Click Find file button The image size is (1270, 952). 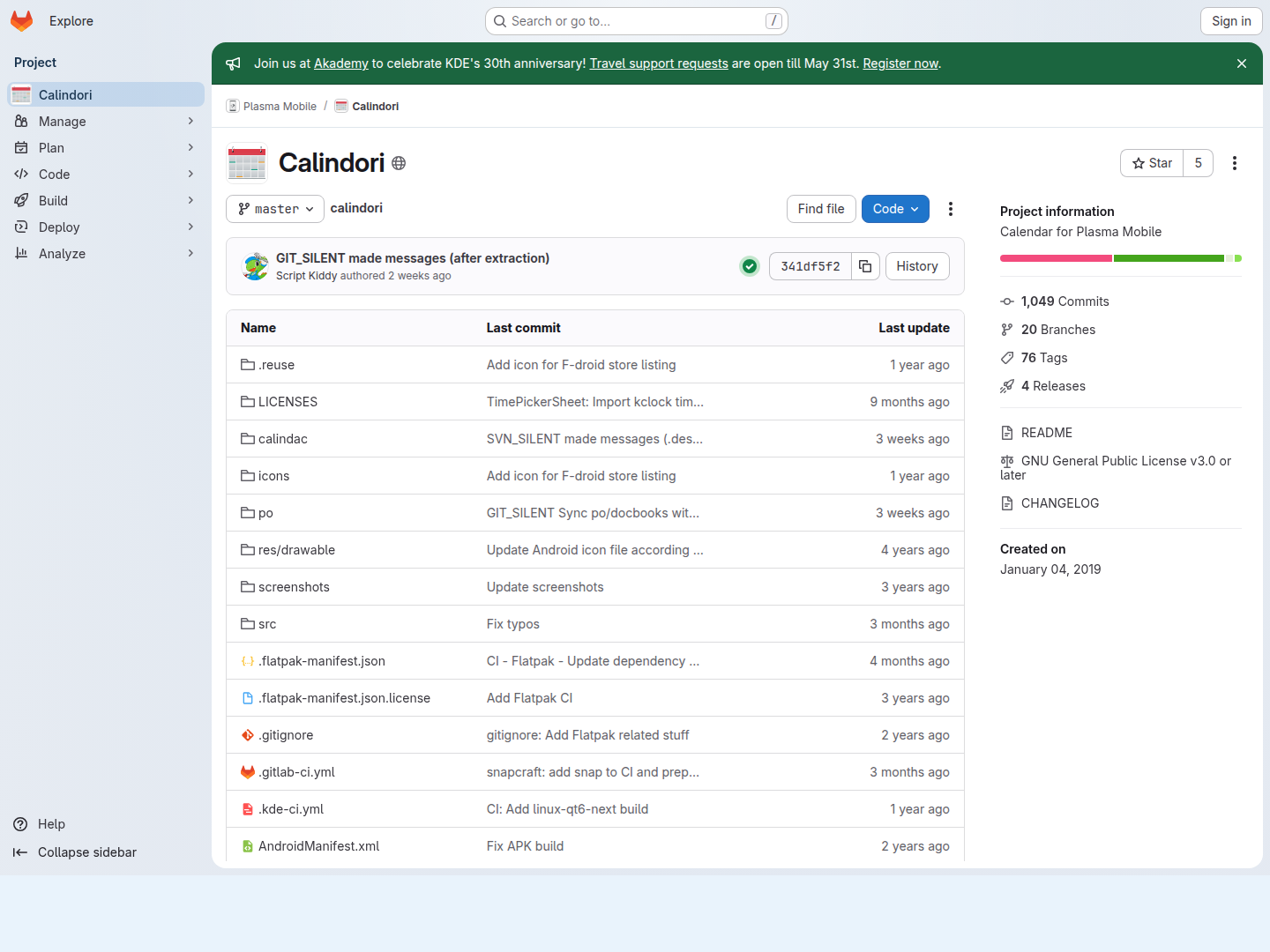(x=821, y=209)
